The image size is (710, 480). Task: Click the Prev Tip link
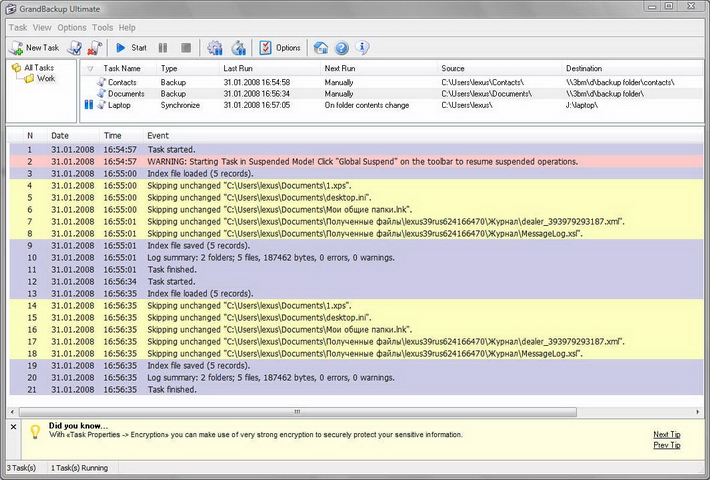pyautogui.click(x=666, y=445)
